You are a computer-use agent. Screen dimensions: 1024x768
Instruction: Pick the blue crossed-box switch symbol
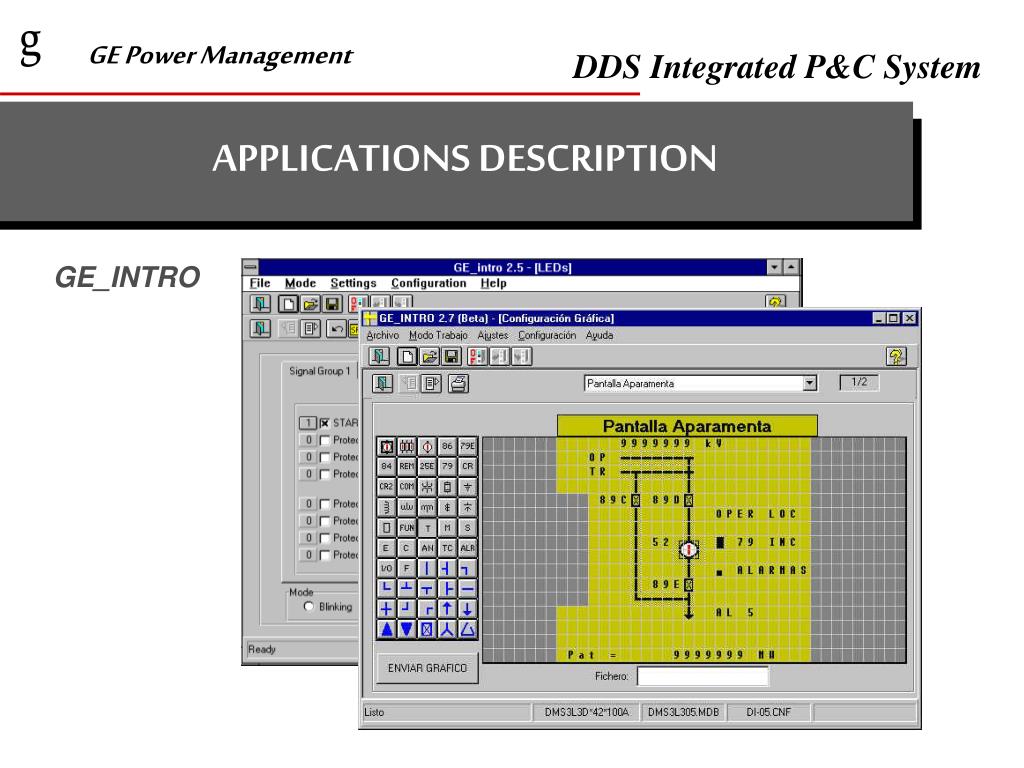click(x=427, y=629)
